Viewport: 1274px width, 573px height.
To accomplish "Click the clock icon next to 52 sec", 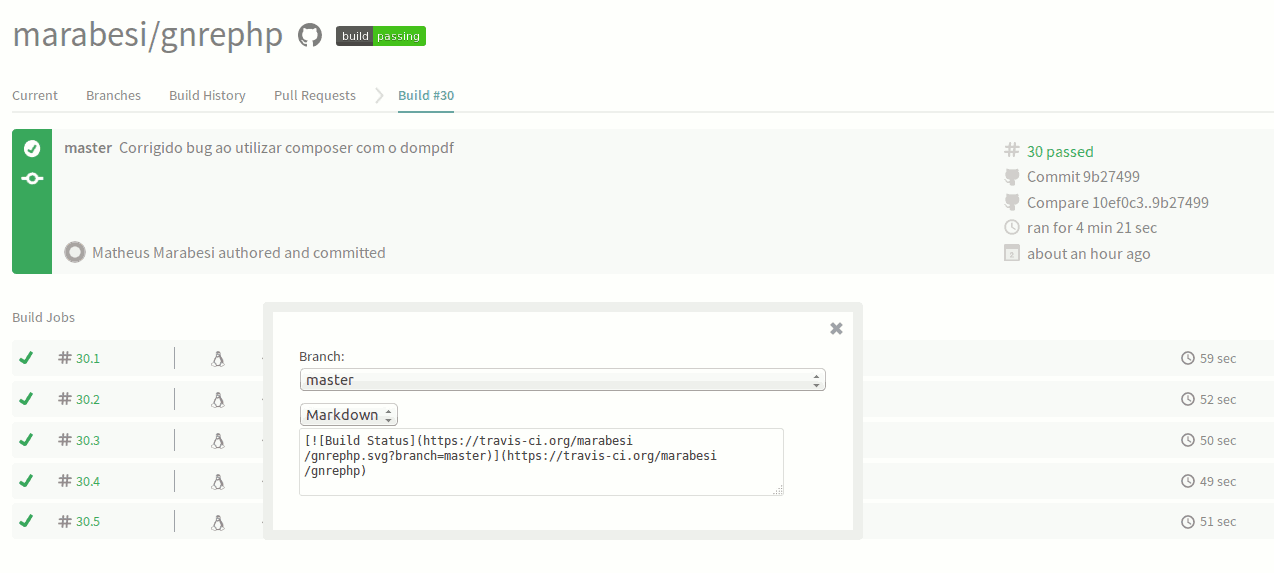I will coord(1188,399).
